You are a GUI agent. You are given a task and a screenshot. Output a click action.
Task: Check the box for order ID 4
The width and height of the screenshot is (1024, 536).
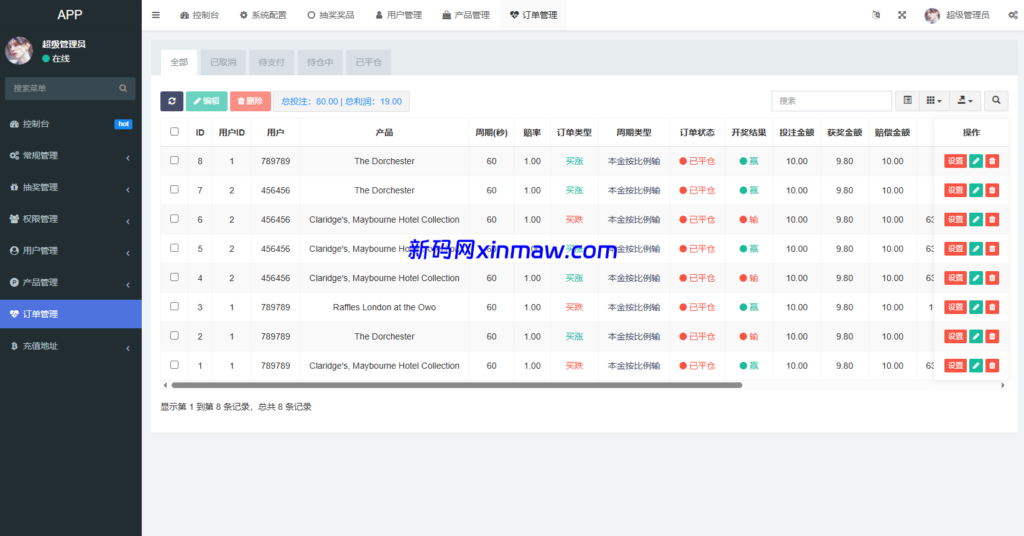[174, 277]
